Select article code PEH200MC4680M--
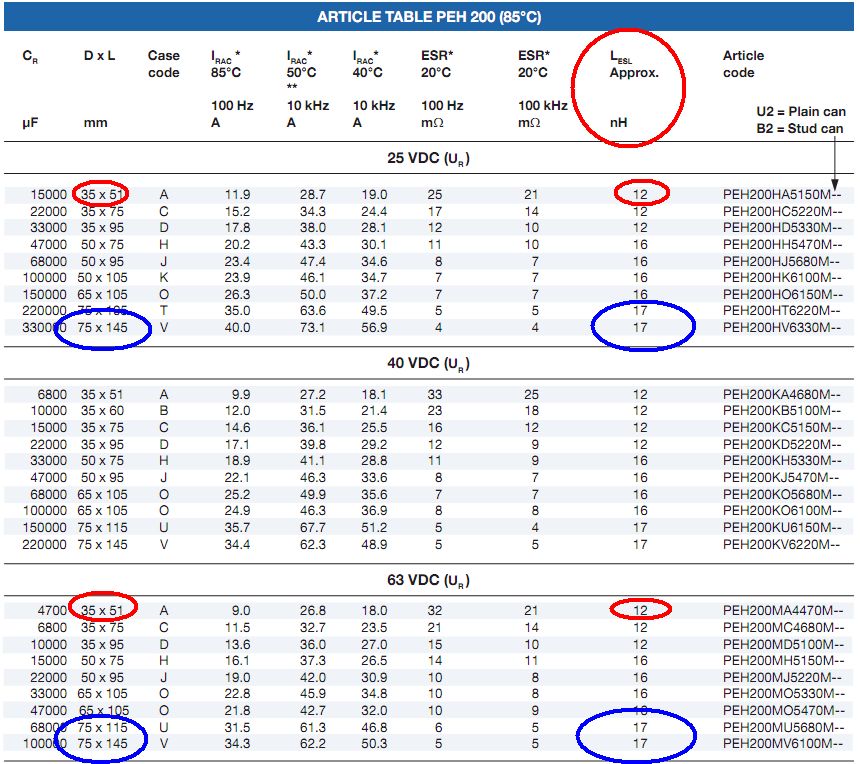The image size is (860, 764). tap(784, 627)
